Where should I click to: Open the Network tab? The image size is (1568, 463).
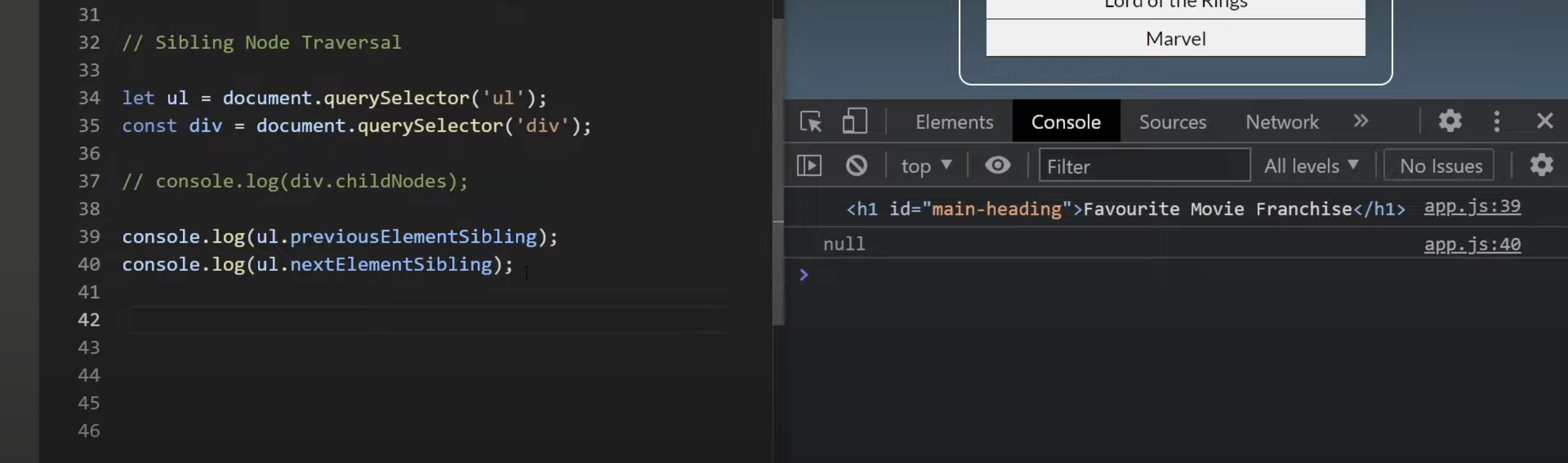[x=1282, y=122]
